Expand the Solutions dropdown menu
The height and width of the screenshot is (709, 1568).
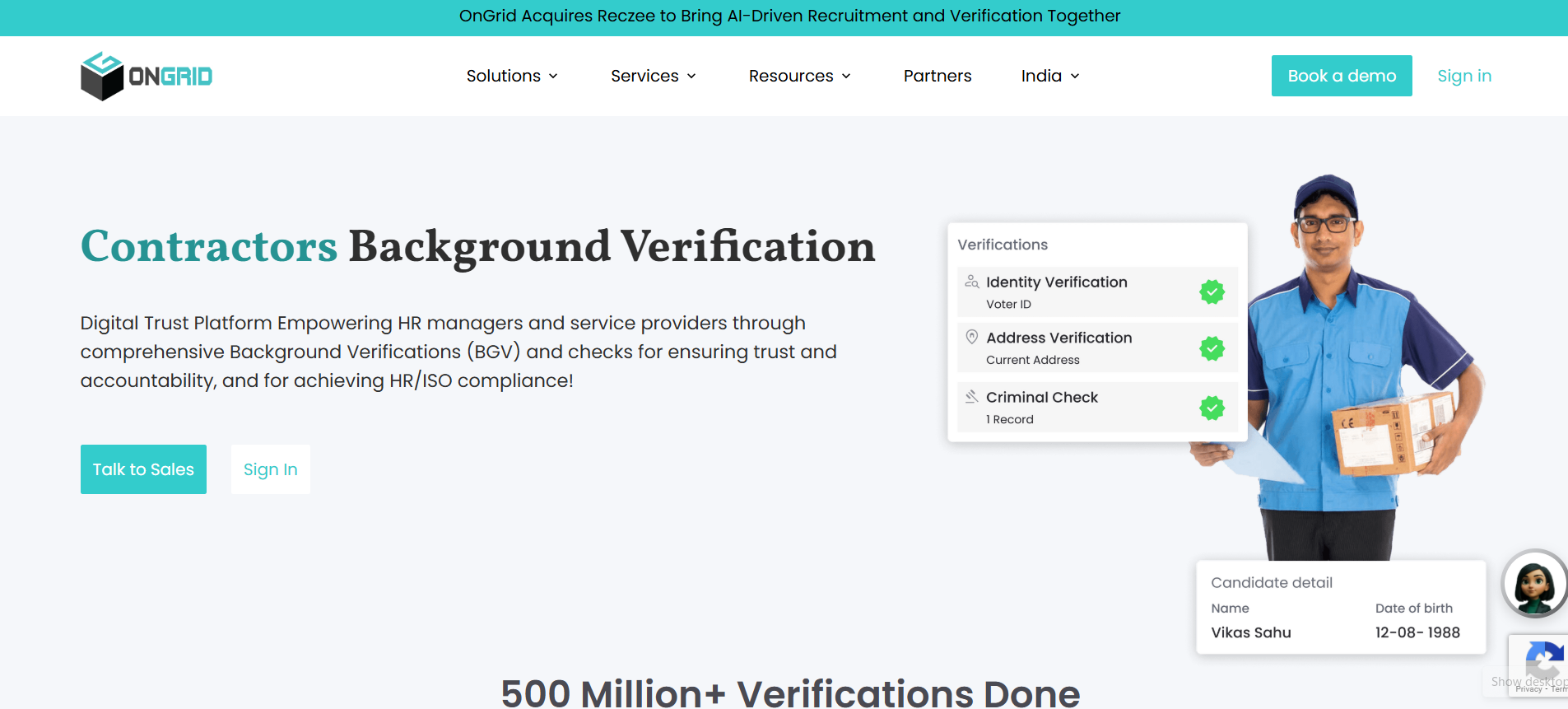tap(512, 76)
